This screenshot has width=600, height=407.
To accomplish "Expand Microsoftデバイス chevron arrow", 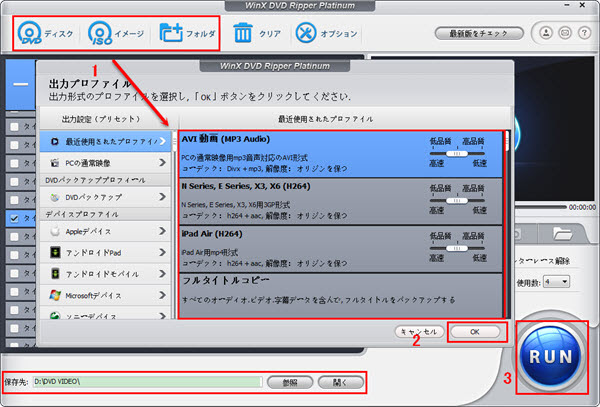I will [162, 295].
